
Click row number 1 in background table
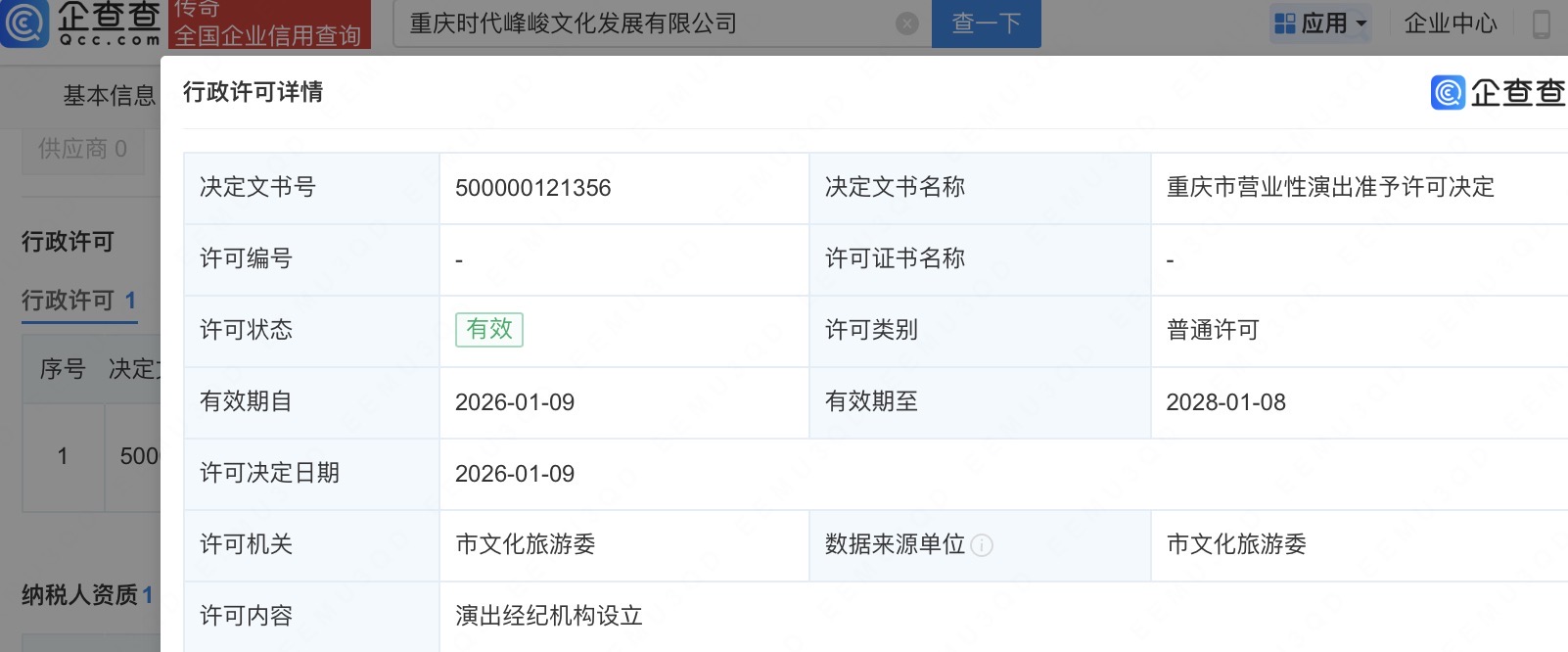[x=63, y=456]
